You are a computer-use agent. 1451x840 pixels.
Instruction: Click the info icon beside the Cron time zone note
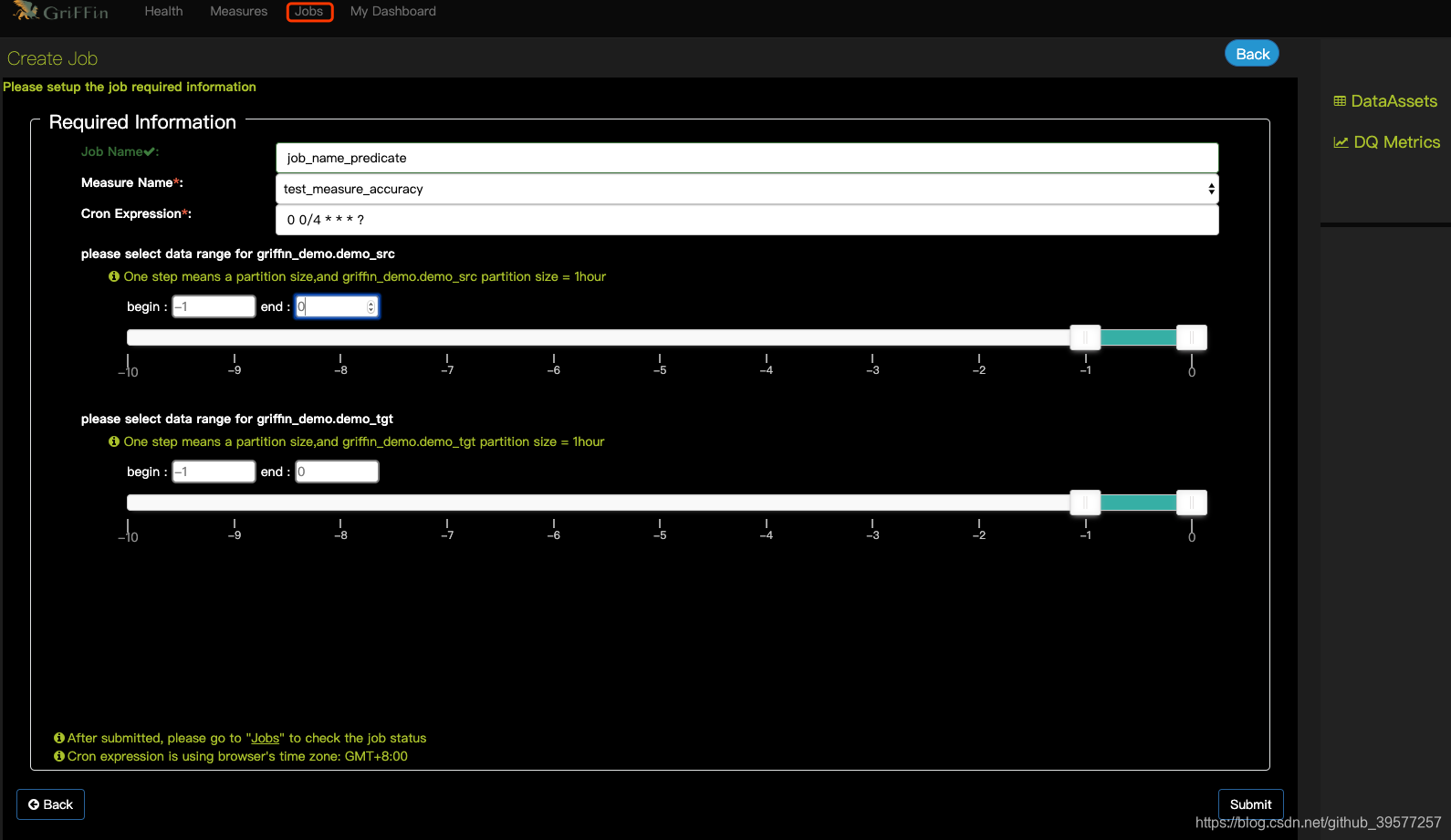click(59, 756)
